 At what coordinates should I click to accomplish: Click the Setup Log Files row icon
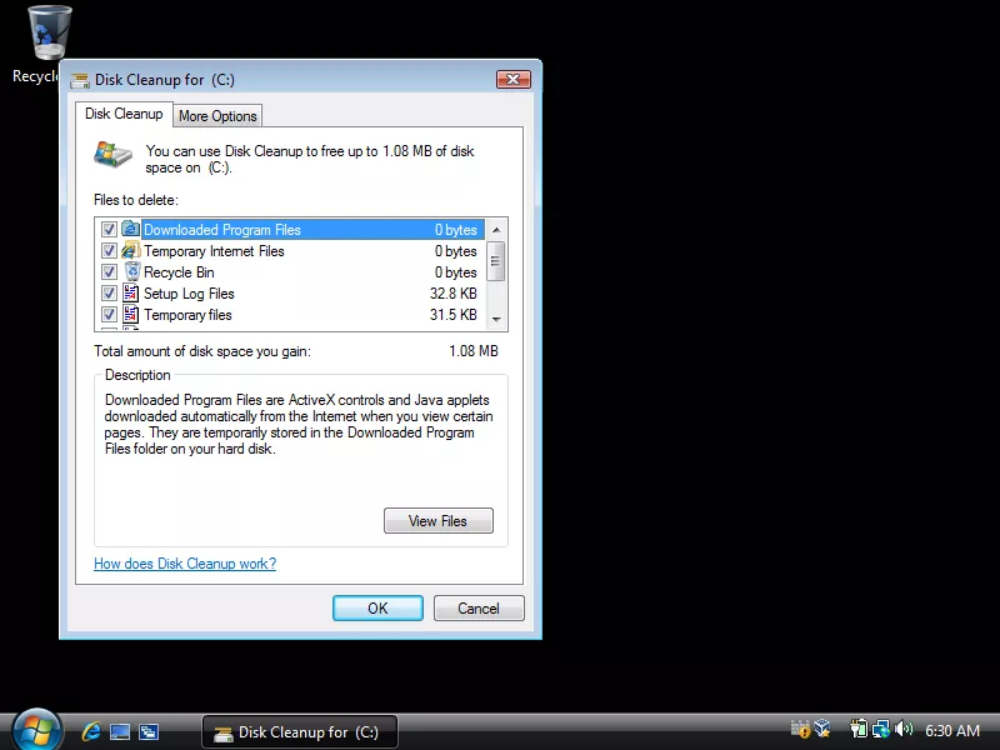point(131,293)
